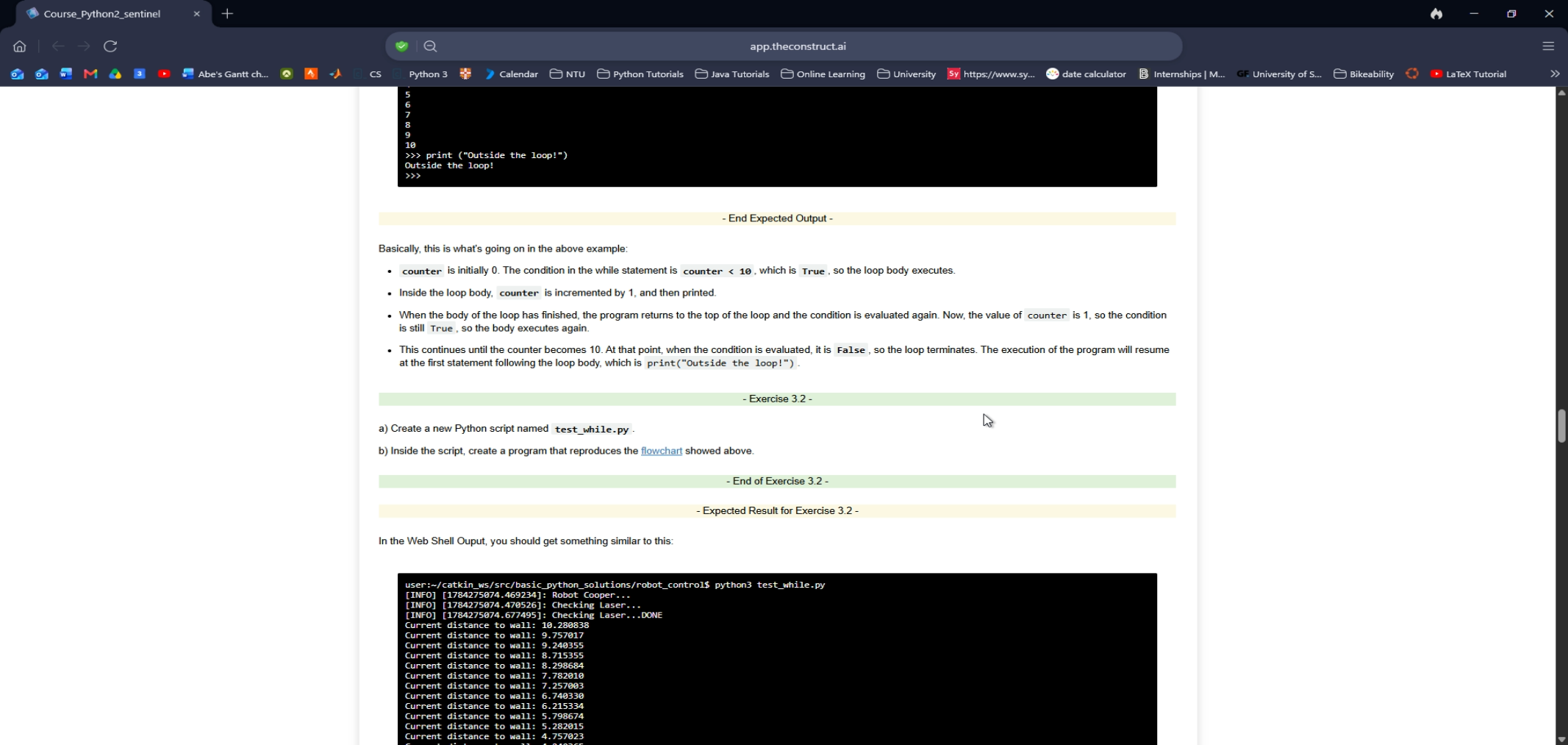Open the browser hamburger menu
This screenshot has width=1568, height=745.
[x=1548, y=46]
